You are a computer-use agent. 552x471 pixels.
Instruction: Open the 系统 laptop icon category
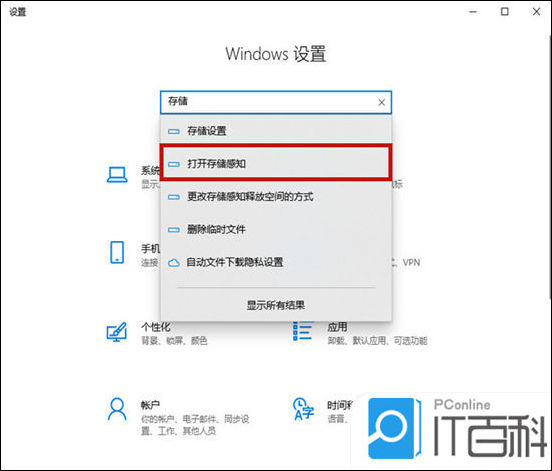point(117,175)
